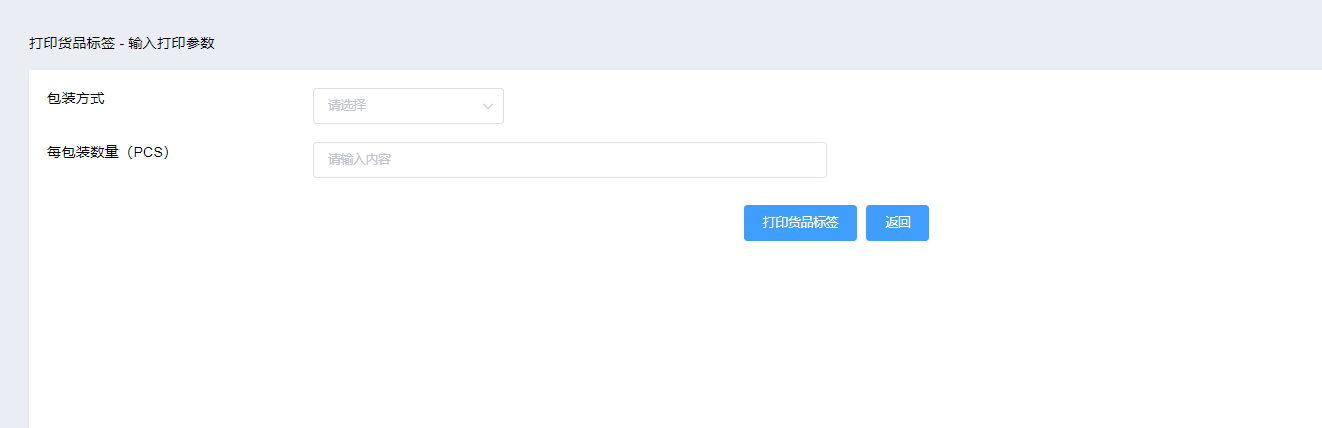Select the 请选择 placeholder text
The image size is (1322, 428).
click(347, 105)
